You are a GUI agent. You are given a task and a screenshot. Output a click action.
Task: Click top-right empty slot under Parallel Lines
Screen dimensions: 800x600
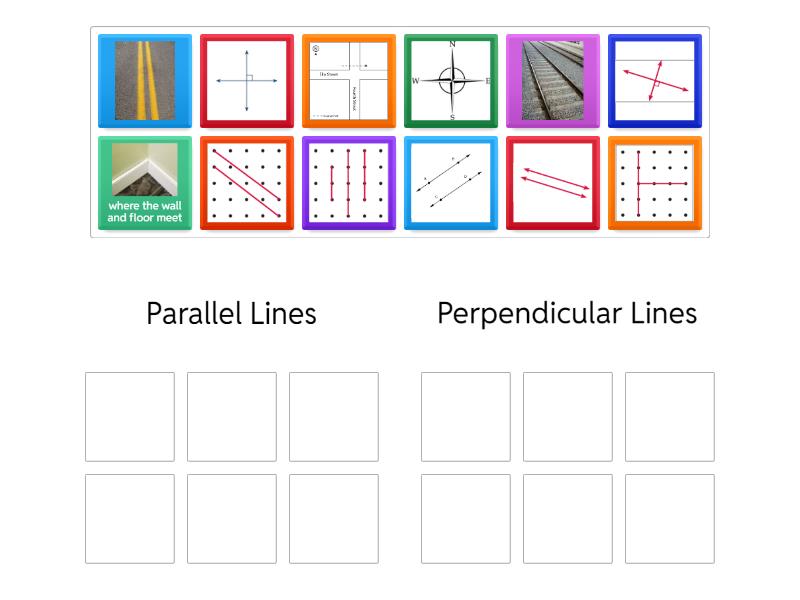point(334,417)
